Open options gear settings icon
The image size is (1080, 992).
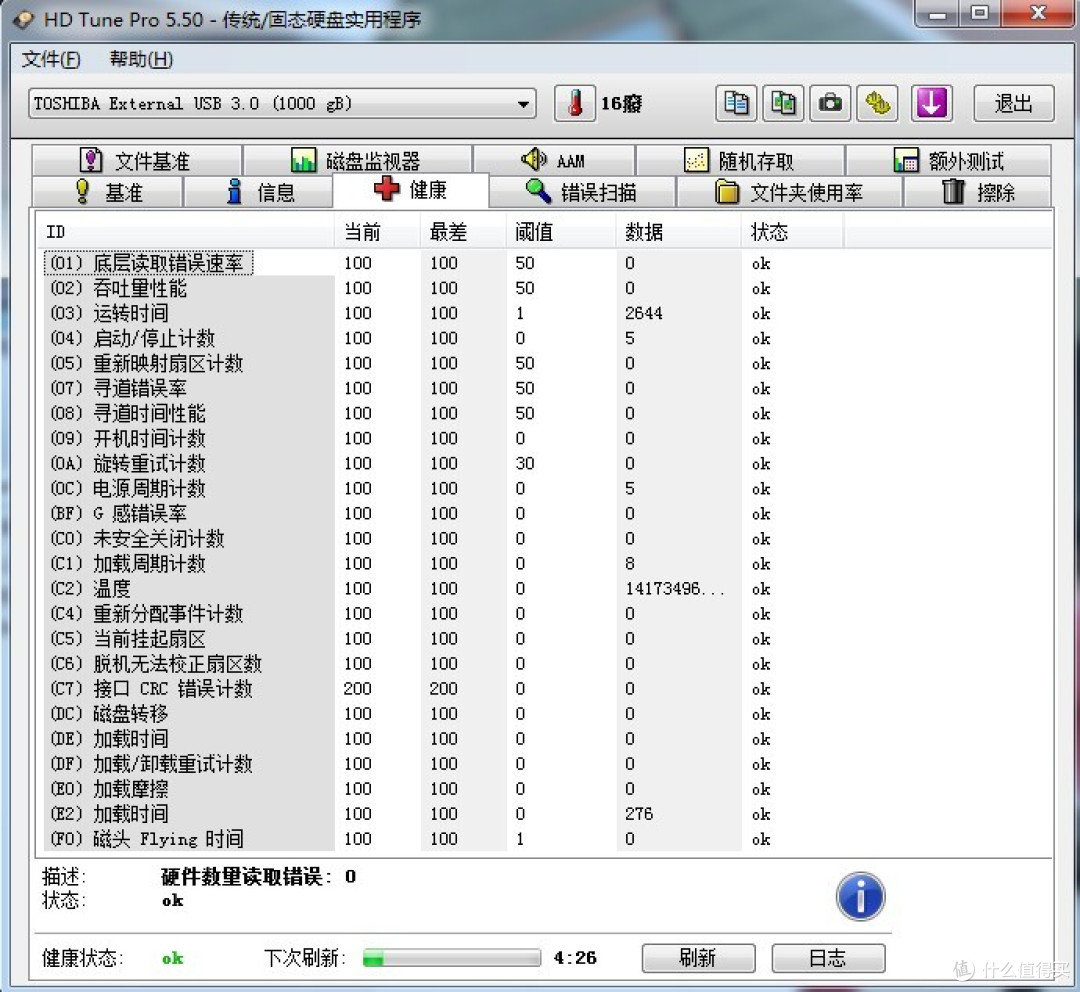[x=878, y=104]
